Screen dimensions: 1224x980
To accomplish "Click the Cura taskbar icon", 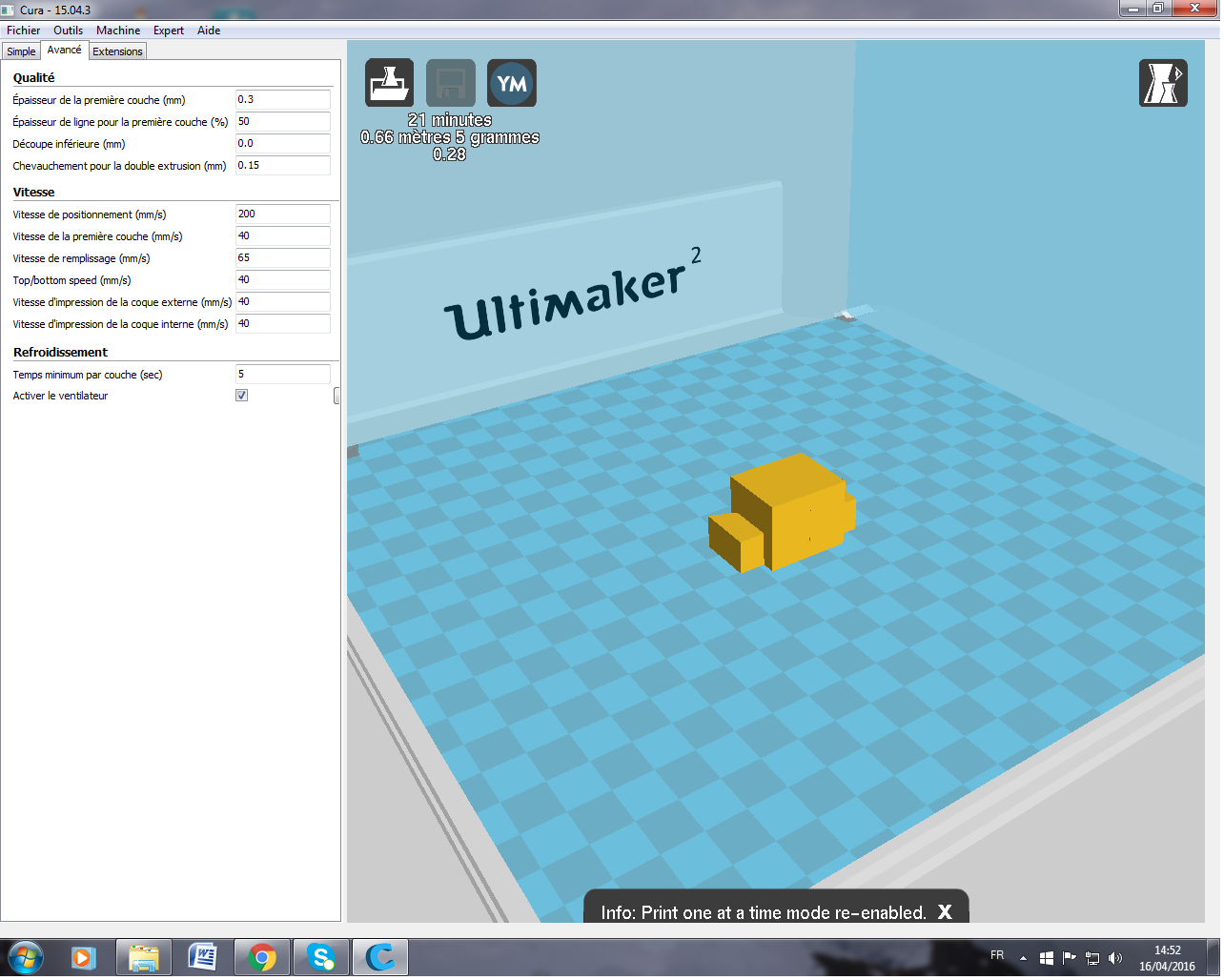I will pos(380,957).
